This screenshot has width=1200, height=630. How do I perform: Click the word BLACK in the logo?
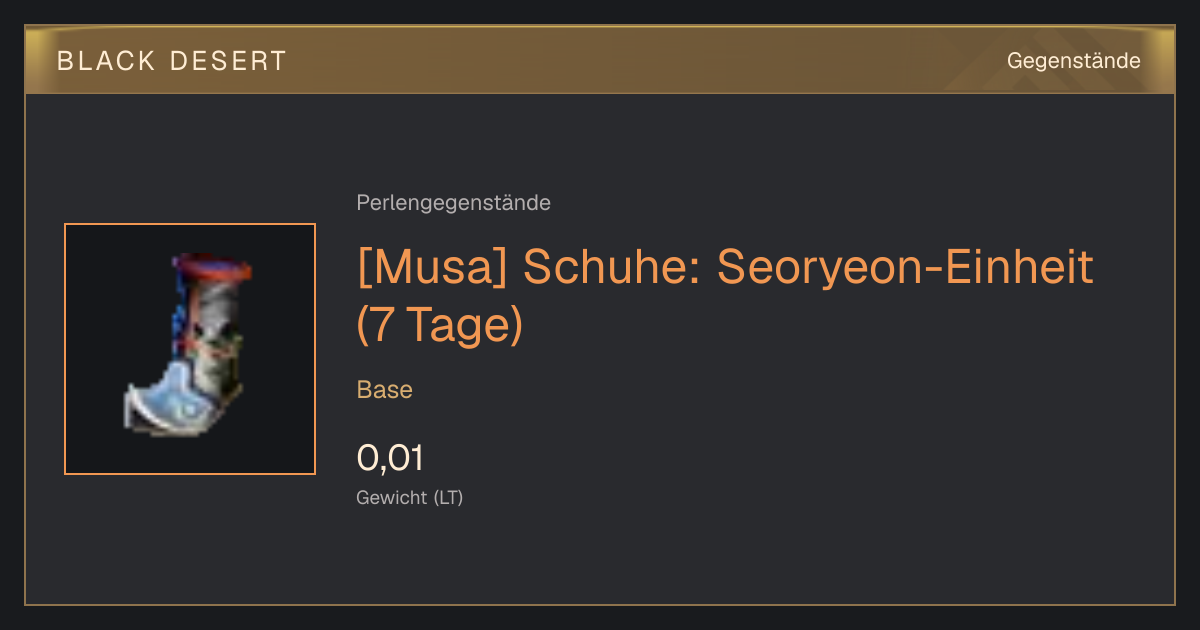tap(107, 61)
